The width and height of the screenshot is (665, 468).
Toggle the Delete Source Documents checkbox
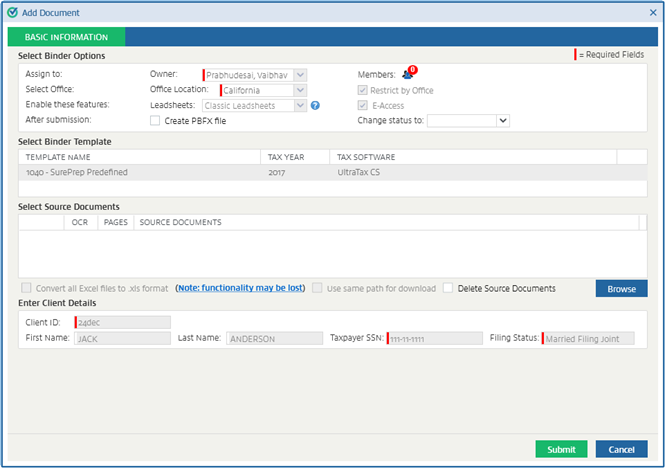[448, 289]
